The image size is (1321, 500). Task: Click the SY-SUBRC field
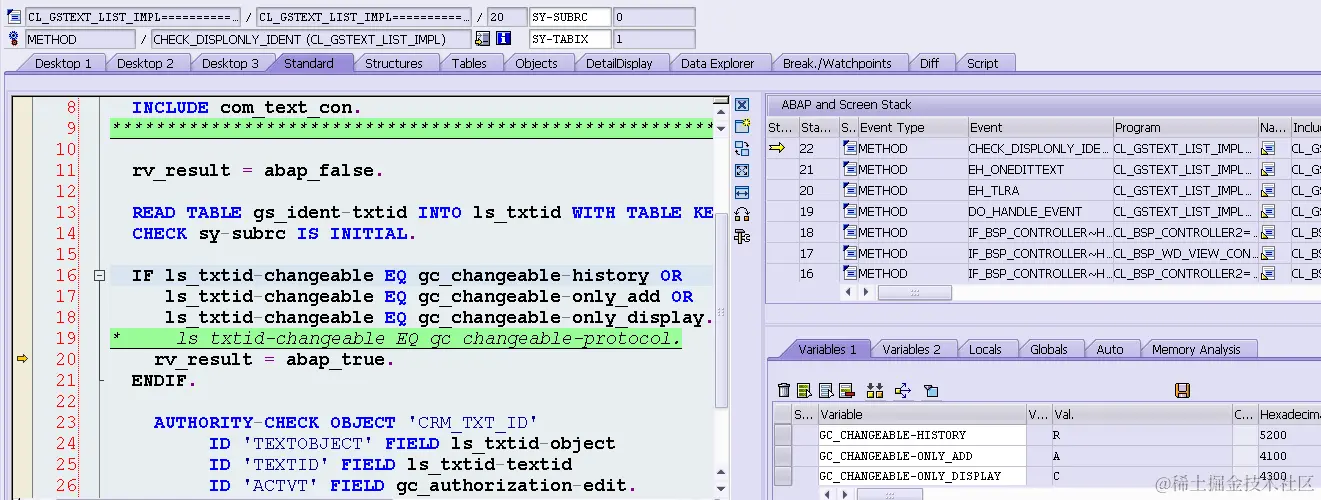pyautogui.click(x=569, y=17)
